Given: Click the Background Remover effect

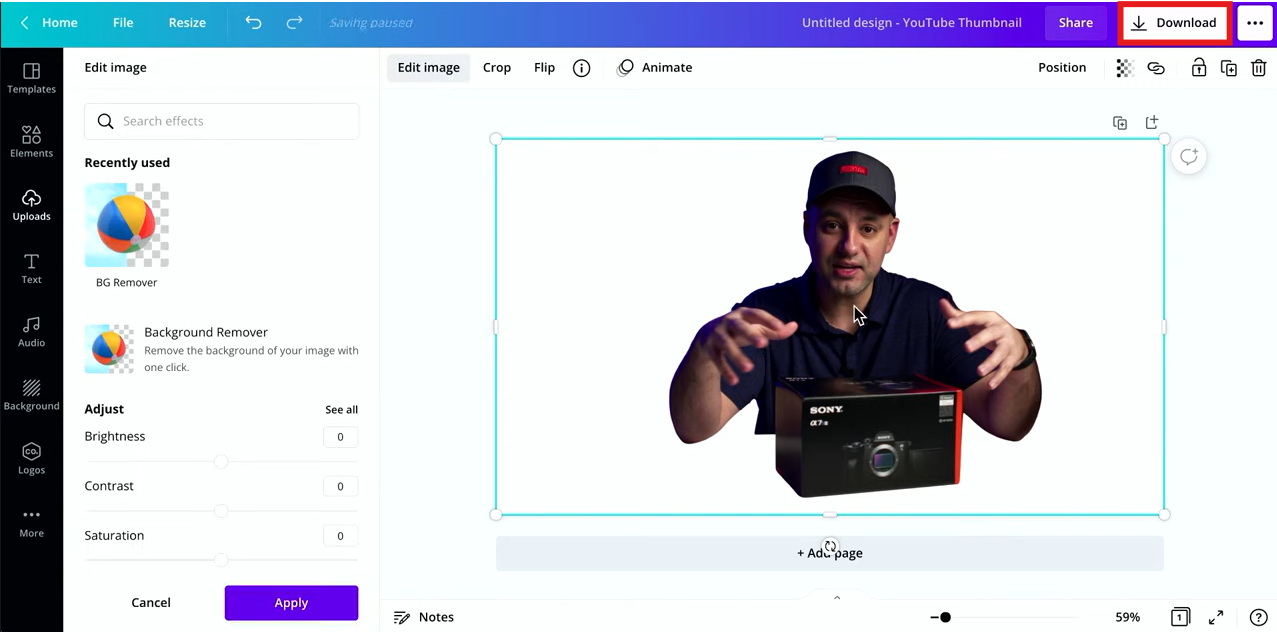Looking at the screenshot, I should pos(221,349).
